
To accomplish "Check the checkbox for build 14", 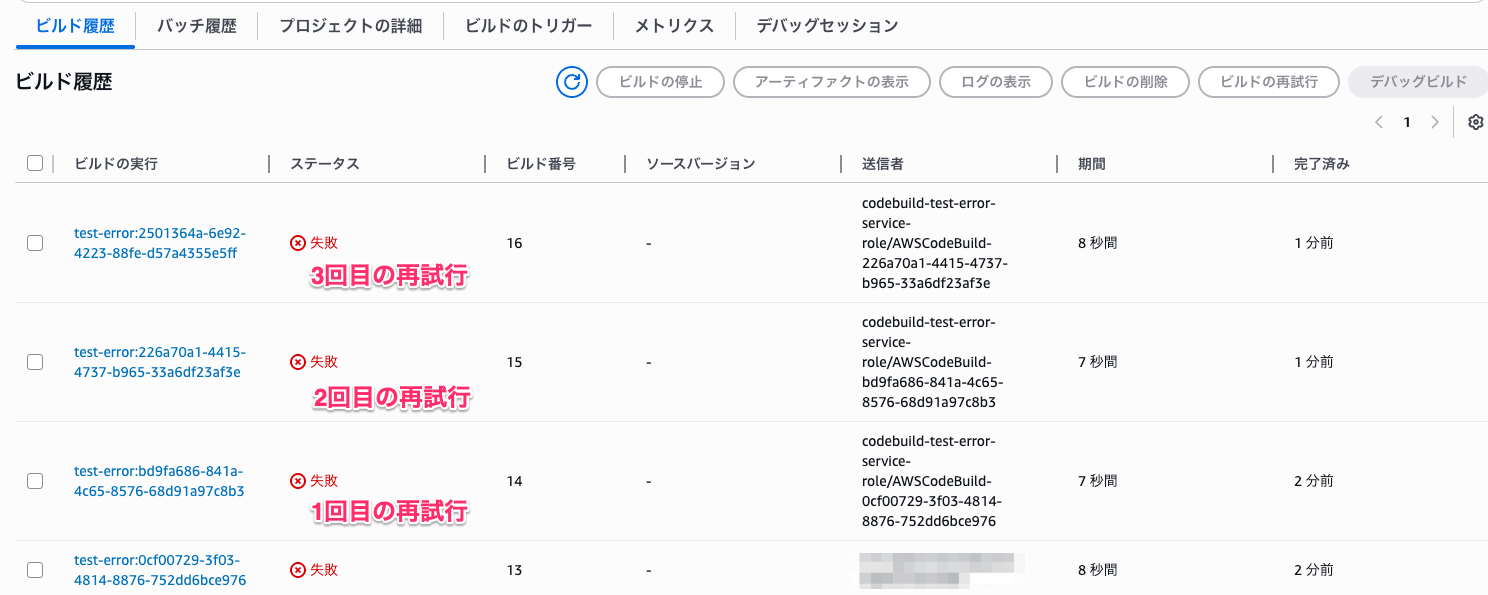I will pyautogui.click(x=35, y=480).
